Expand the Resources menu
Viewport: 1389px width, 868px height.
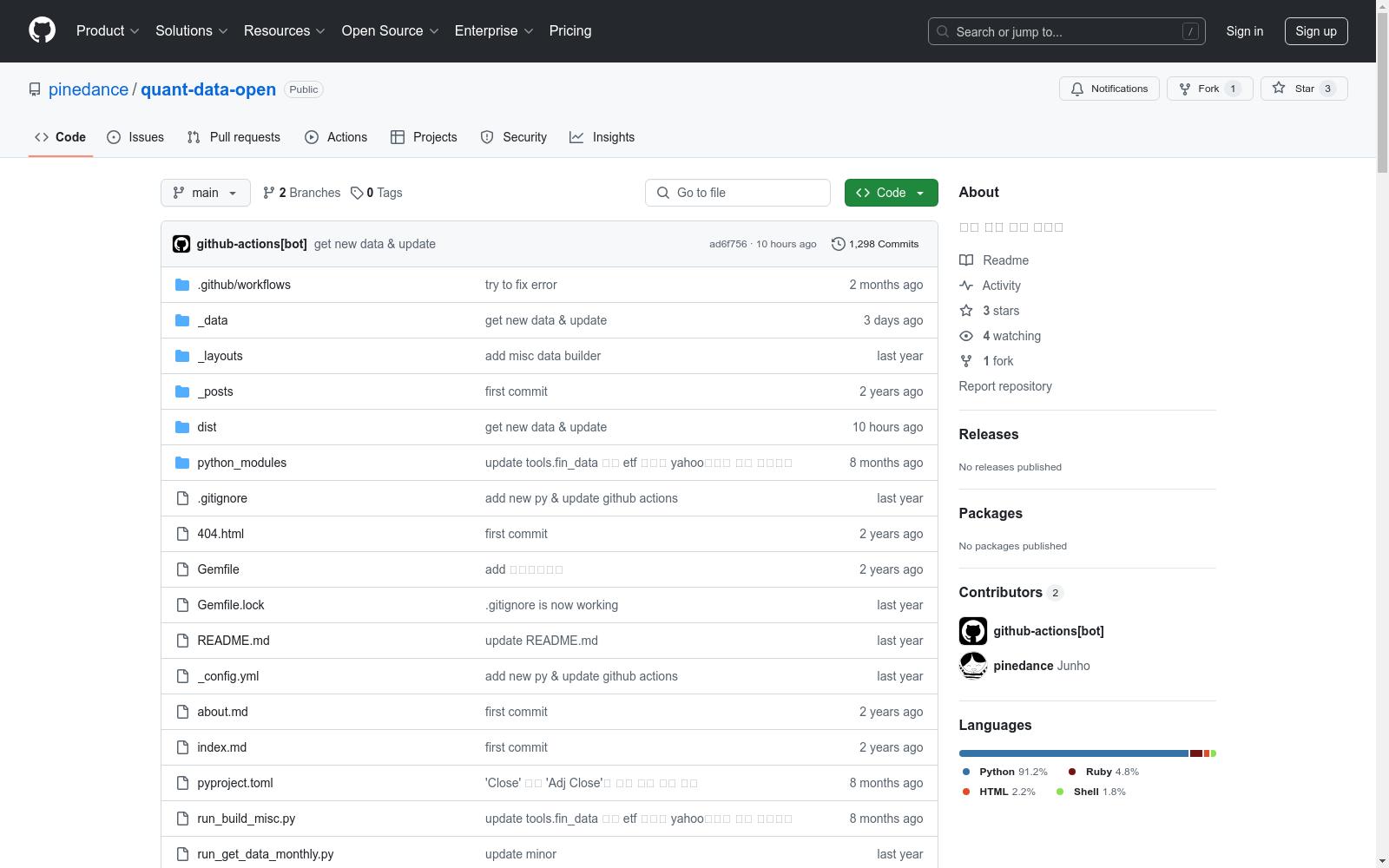[285, 31]
